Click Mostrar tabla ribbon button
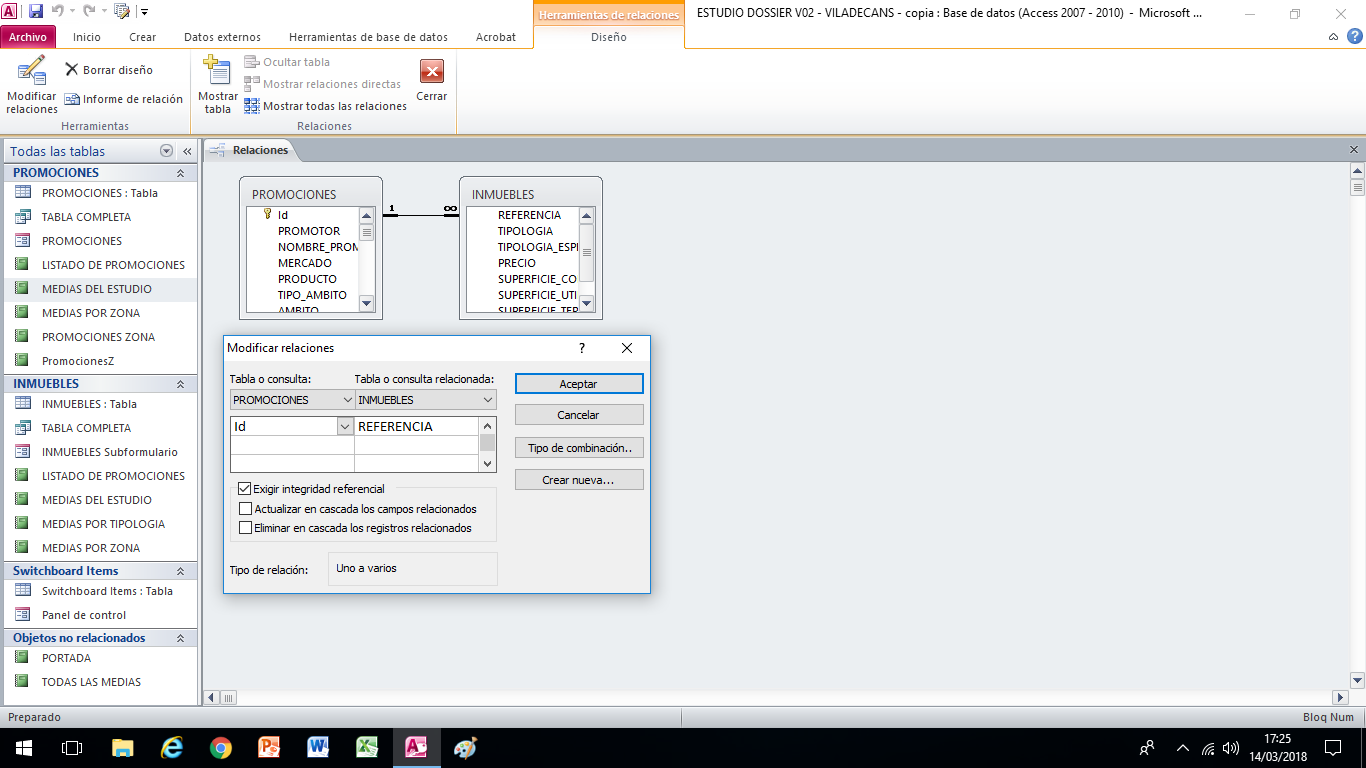Image resolution: width=1366 pixels, height=768 pixels. (218, 85)
